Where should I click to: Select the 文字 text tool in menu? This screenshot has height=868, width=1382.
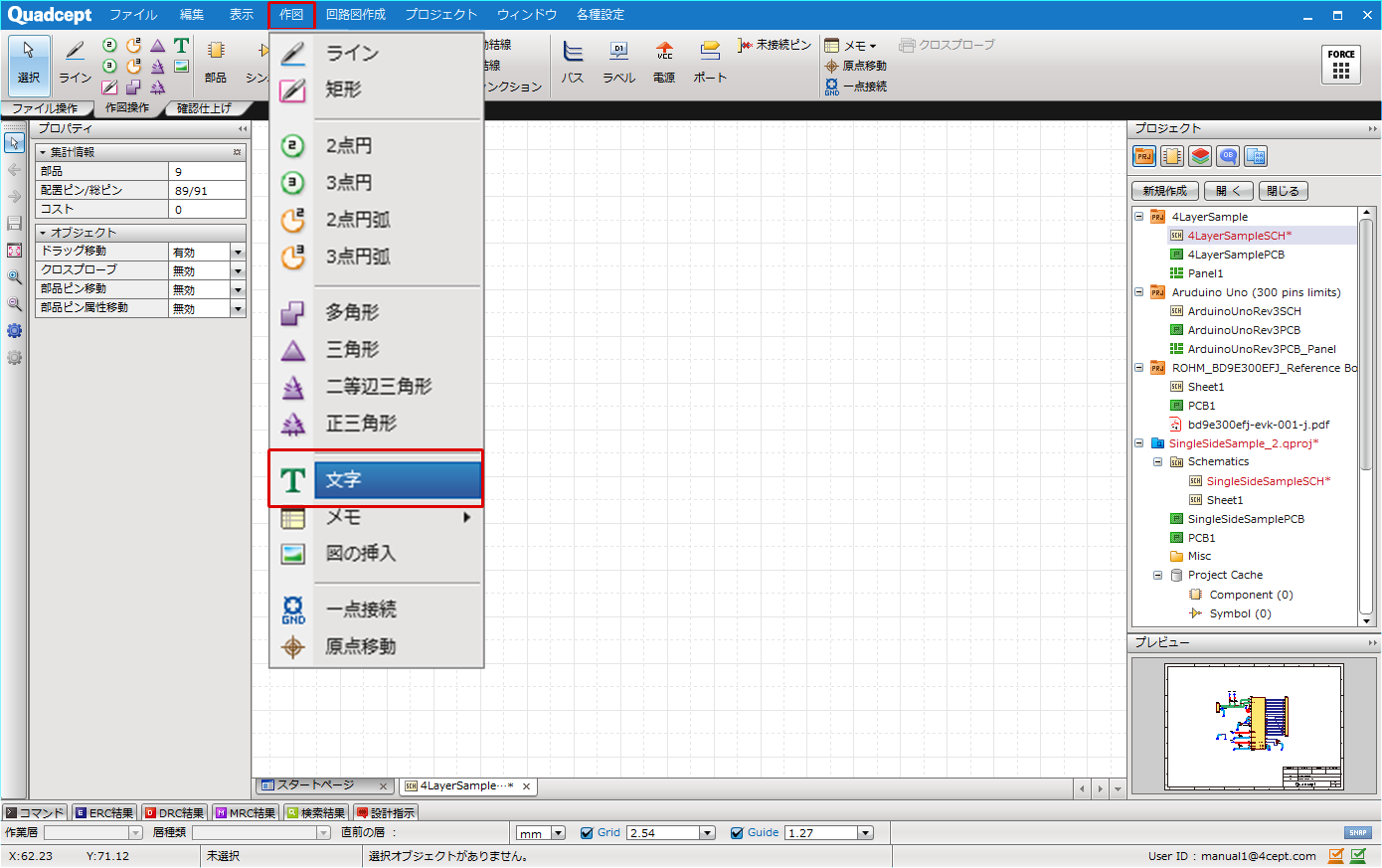point(343,480)
